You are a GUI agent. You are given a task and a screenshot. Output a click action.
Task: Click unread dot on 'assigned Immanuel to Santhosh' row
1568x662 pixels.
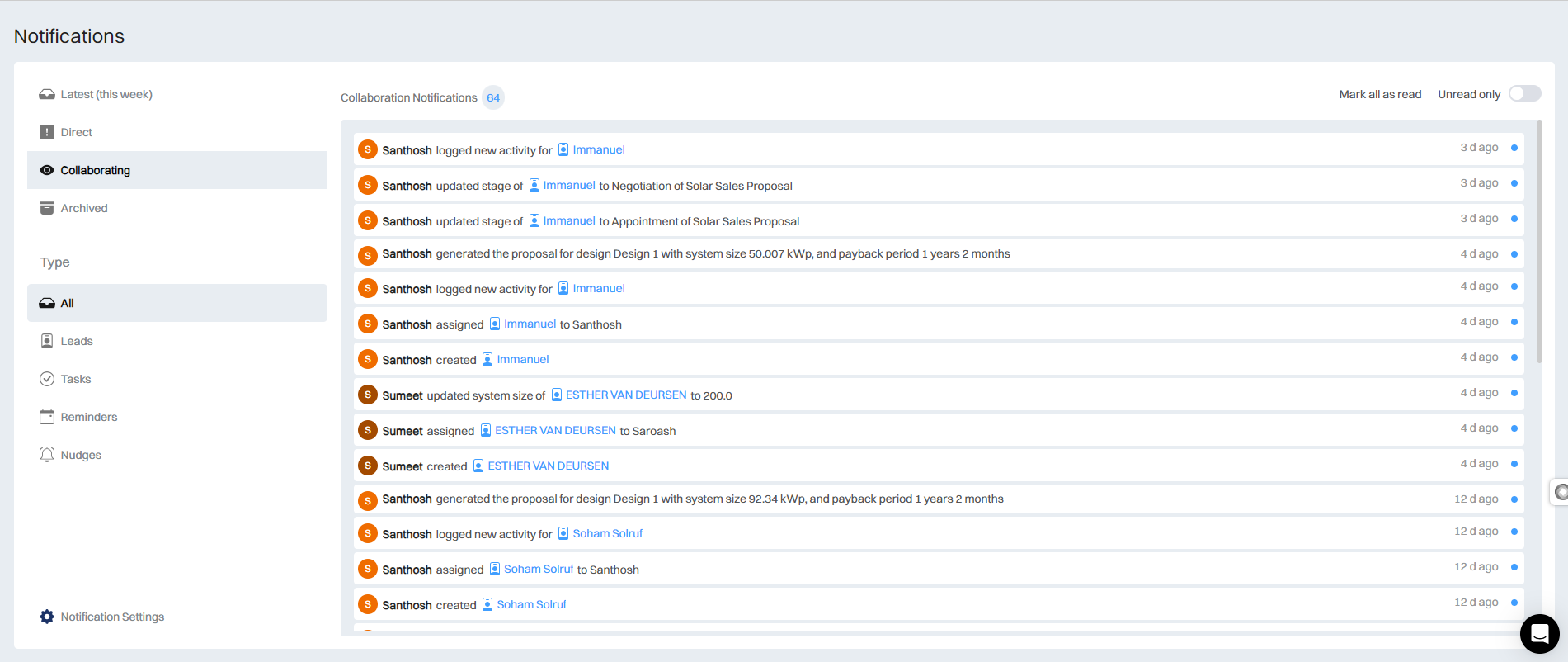(x=1514, y=322)
